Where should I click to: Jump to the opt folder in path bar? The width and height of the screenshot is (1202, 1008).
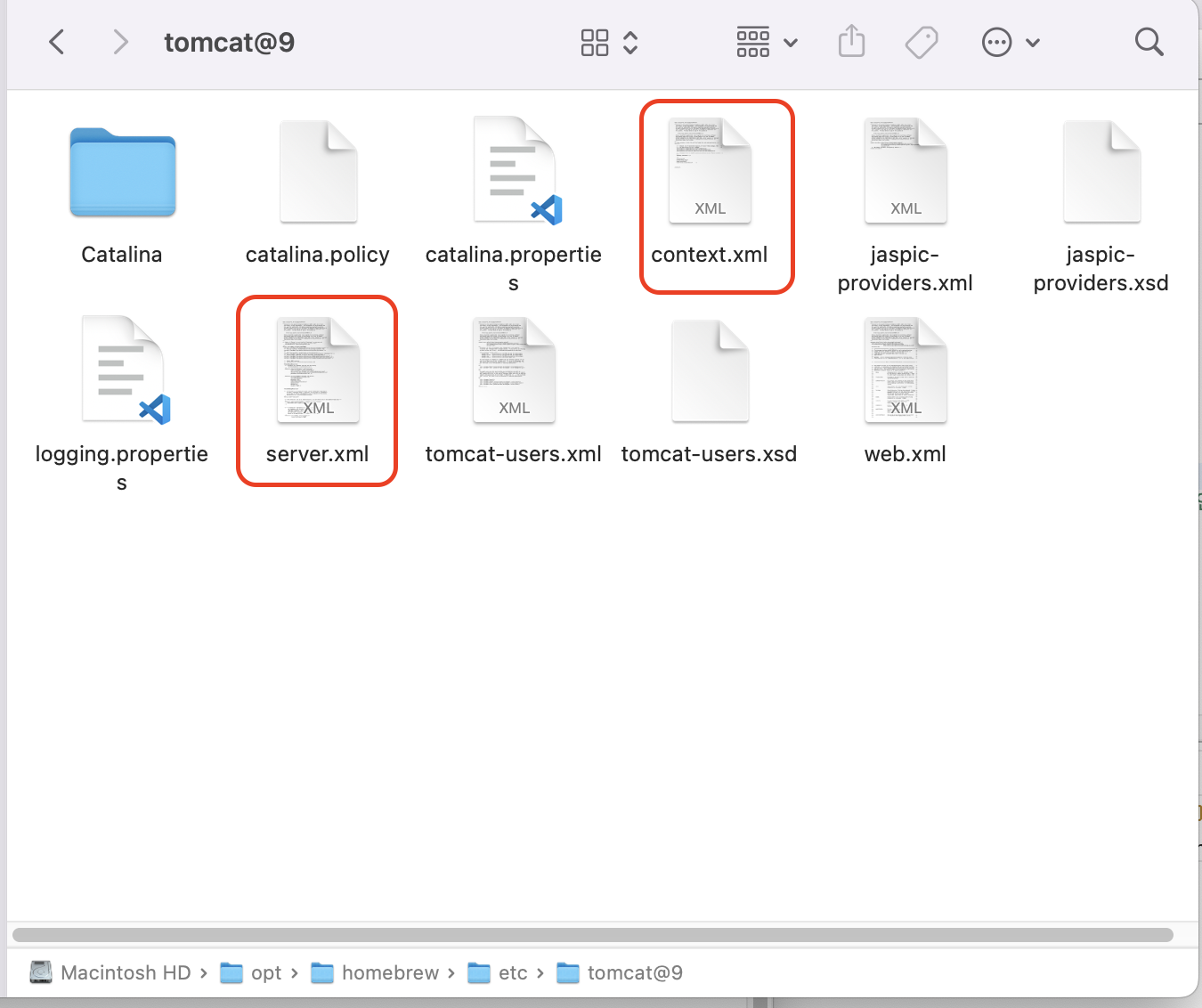pos(251,972)
